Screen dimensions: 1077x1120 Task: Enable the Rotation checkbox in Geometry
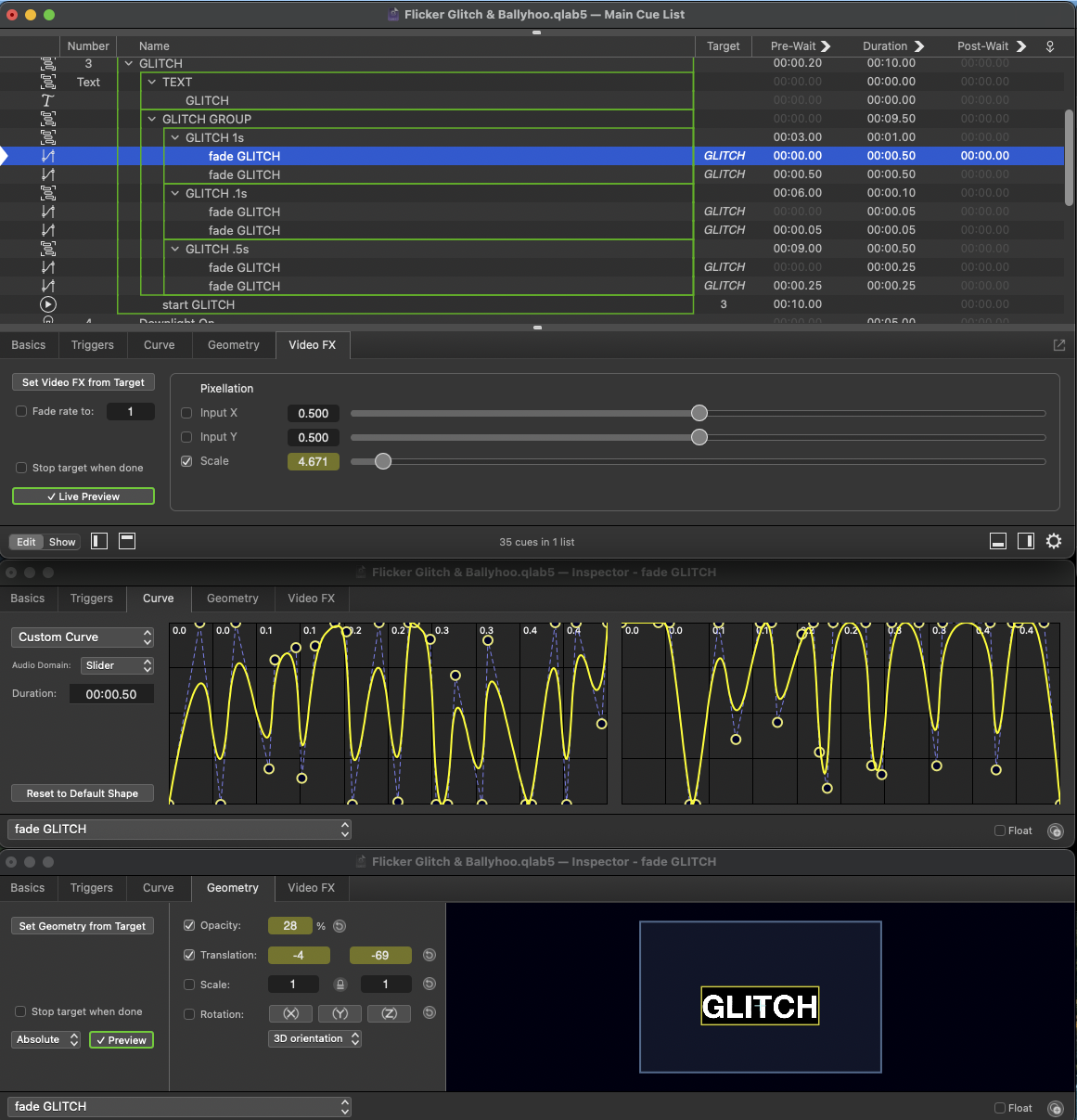(x=189, y=1014)
